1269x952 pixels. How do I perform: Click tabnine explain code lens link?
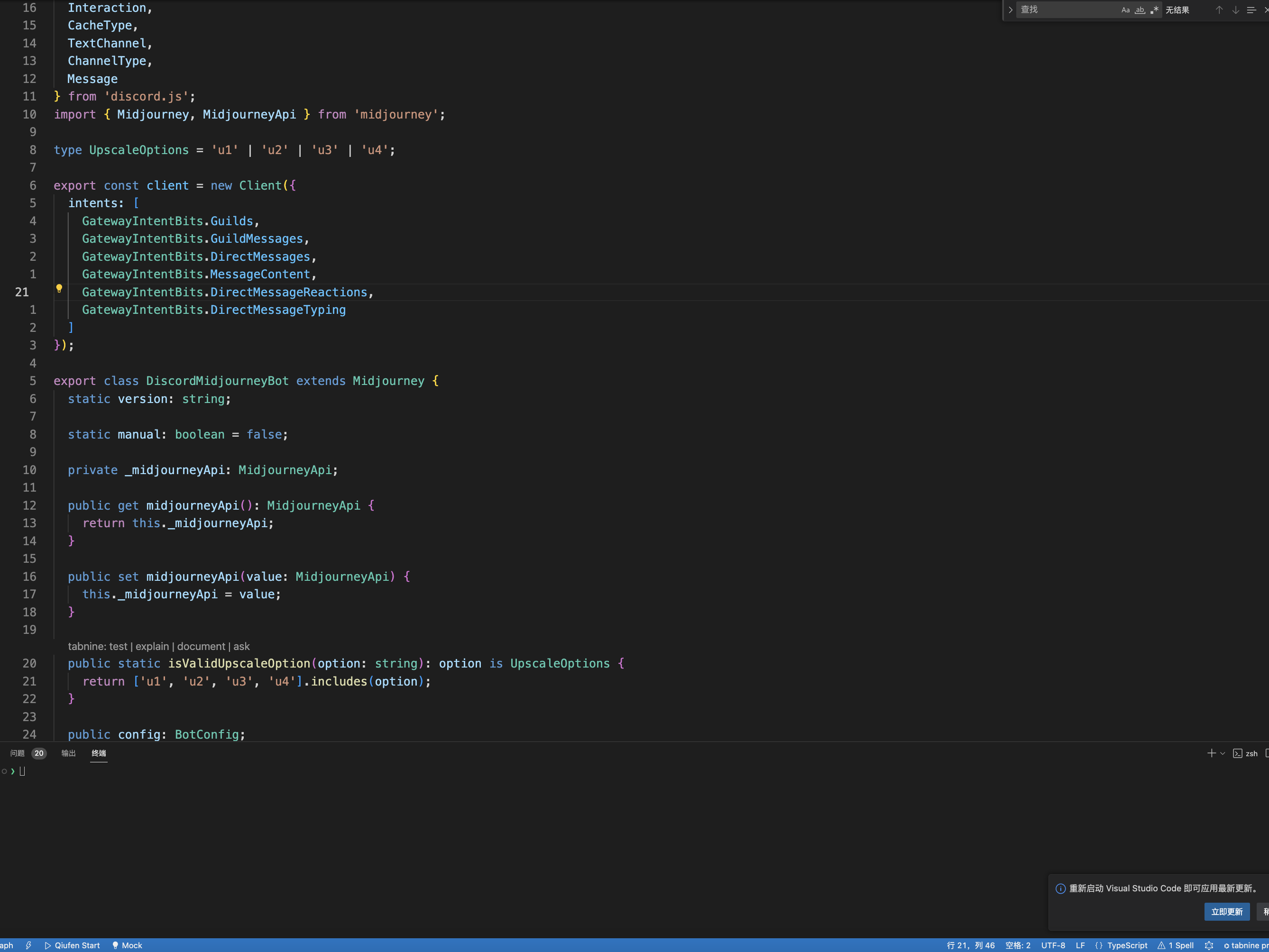(x=152, y=646)
